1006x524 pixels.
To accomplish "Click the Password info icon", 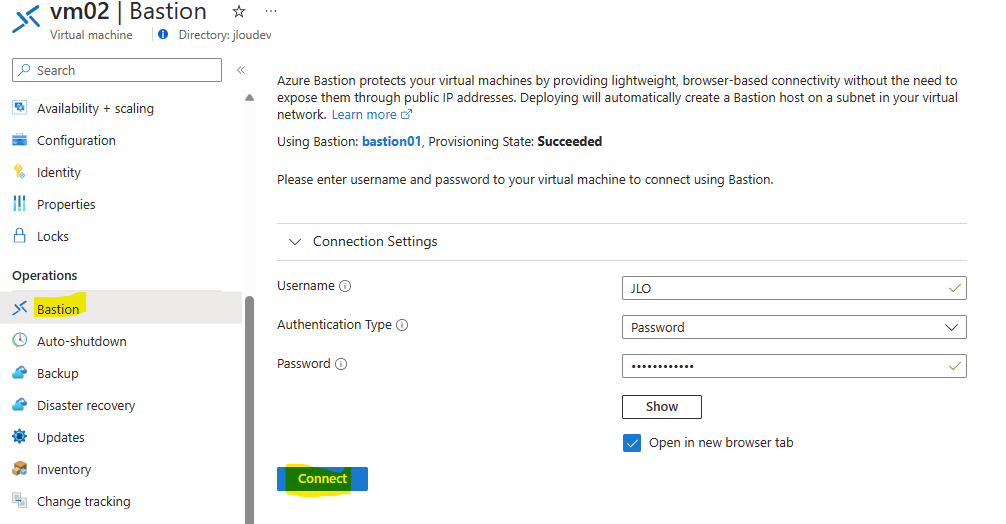I will click(x=341, y=364).
